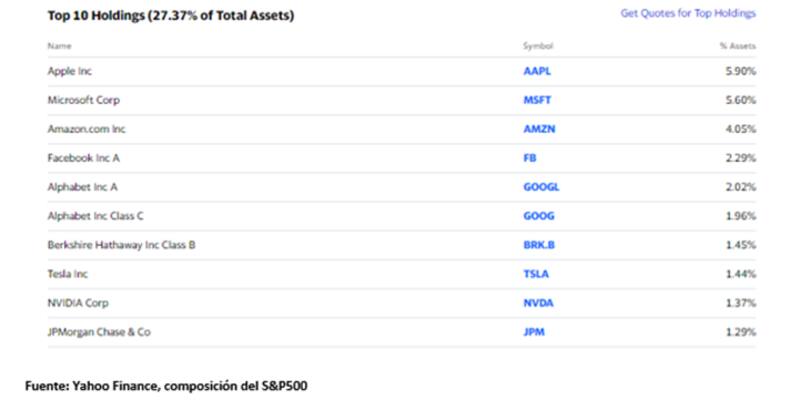Click the NVDA ticker link
The width and height of the screenshot is (800, 410).
(x=537, y=302)
